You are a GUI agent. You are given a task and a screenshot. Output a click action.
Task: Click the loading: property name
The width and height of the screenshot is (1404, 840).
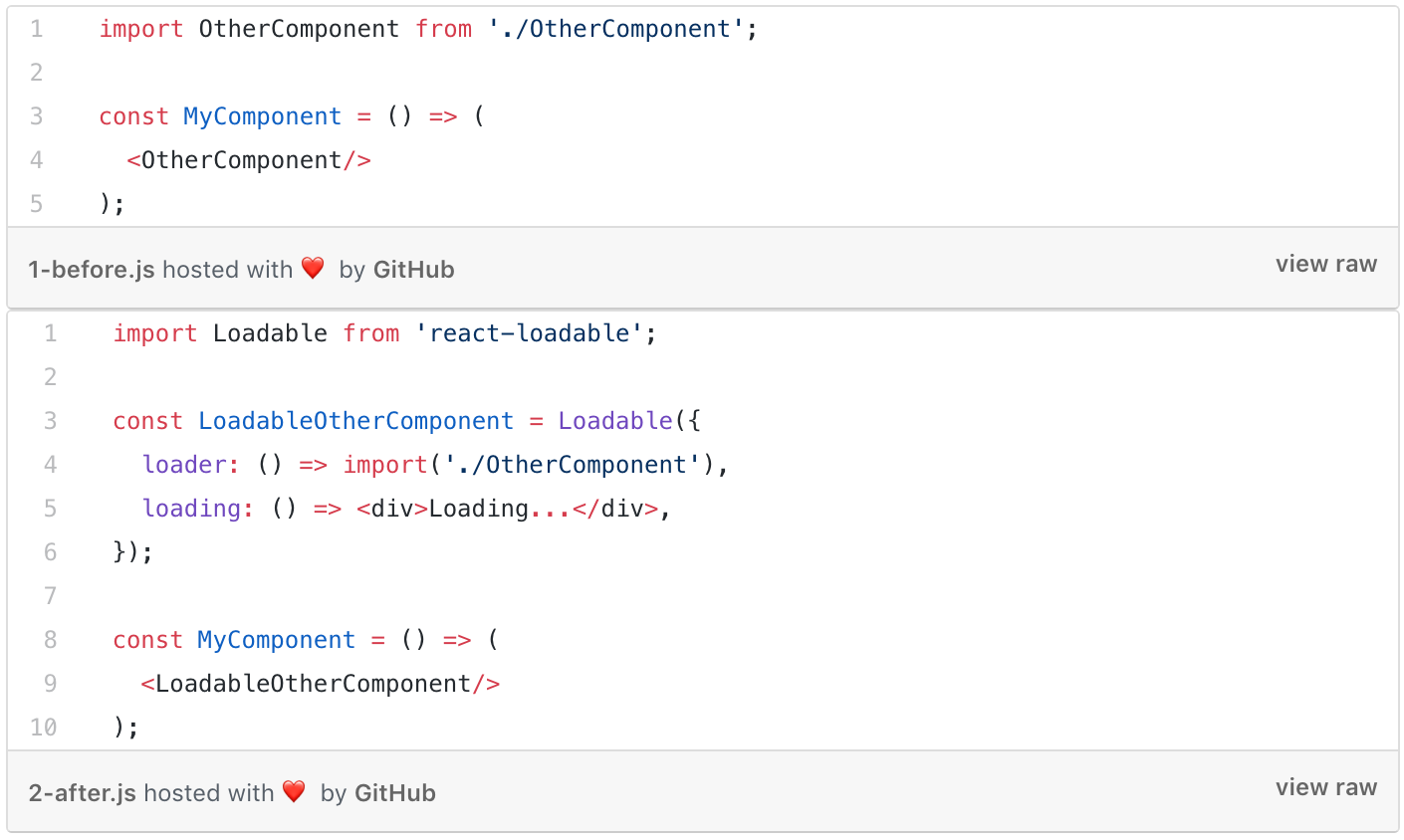[x=198, y=509]
